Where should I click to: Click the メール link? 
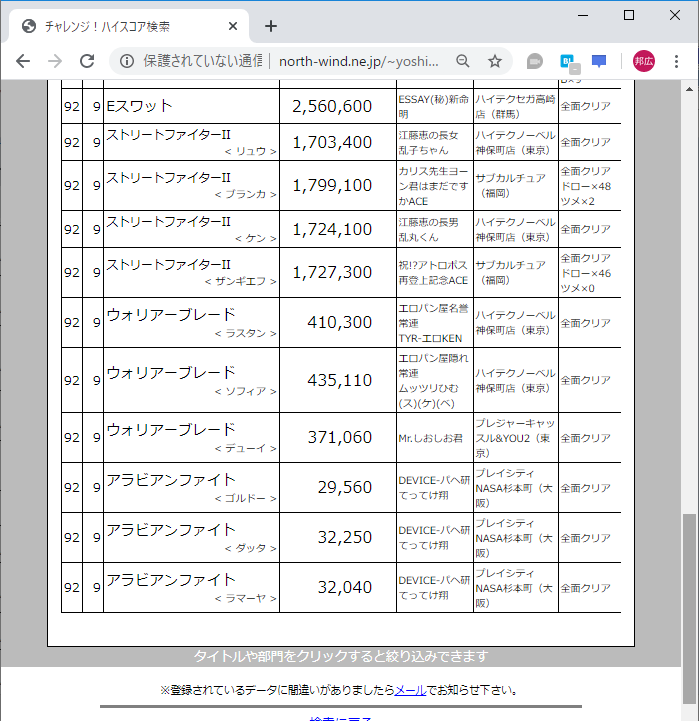click(x=411, y=690)
